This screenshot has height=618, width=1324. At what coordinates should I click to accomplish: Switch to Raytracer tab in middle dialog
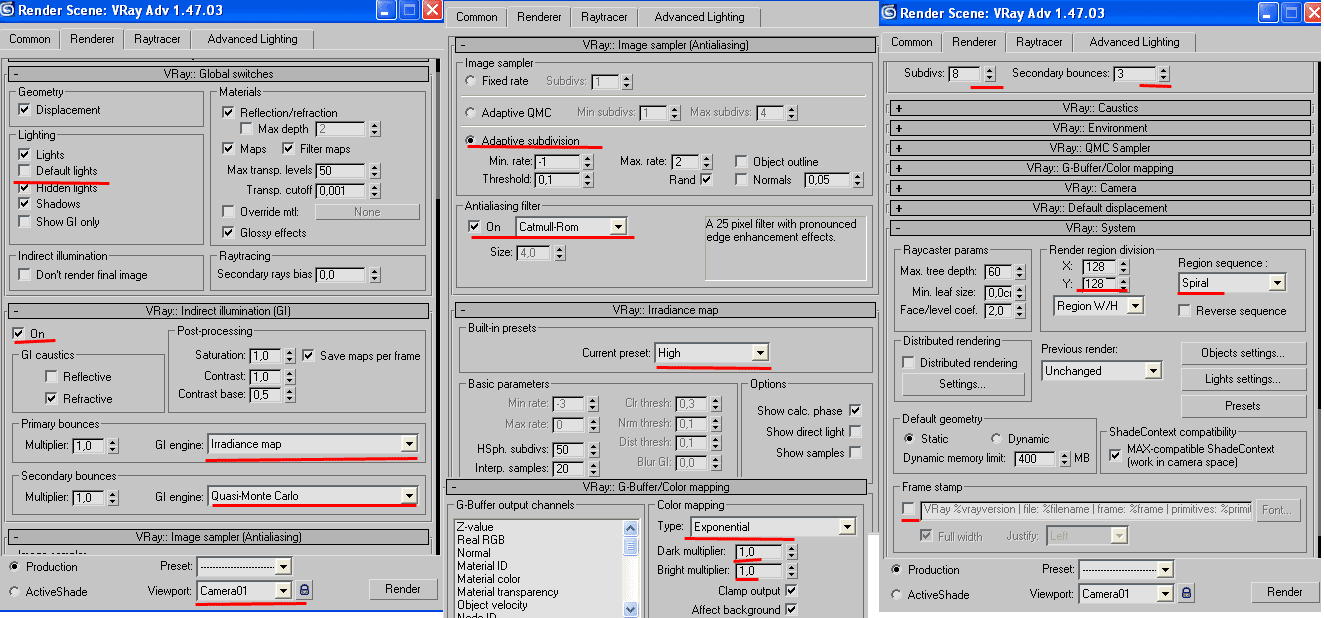point(603,17)
